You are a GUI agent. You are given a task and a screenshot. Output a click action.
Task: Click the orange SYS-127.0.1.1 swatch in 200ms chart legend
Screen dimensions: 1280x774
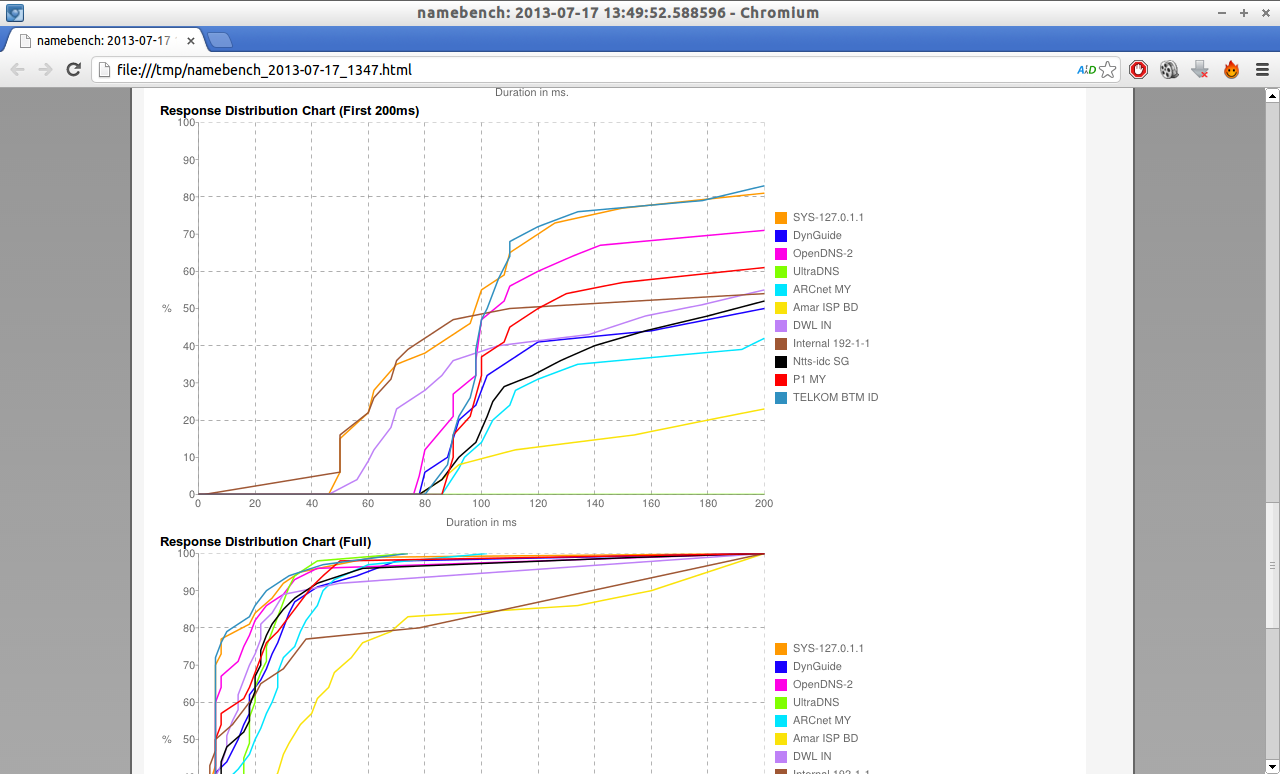pyautogui.click(x=781, y=217)
